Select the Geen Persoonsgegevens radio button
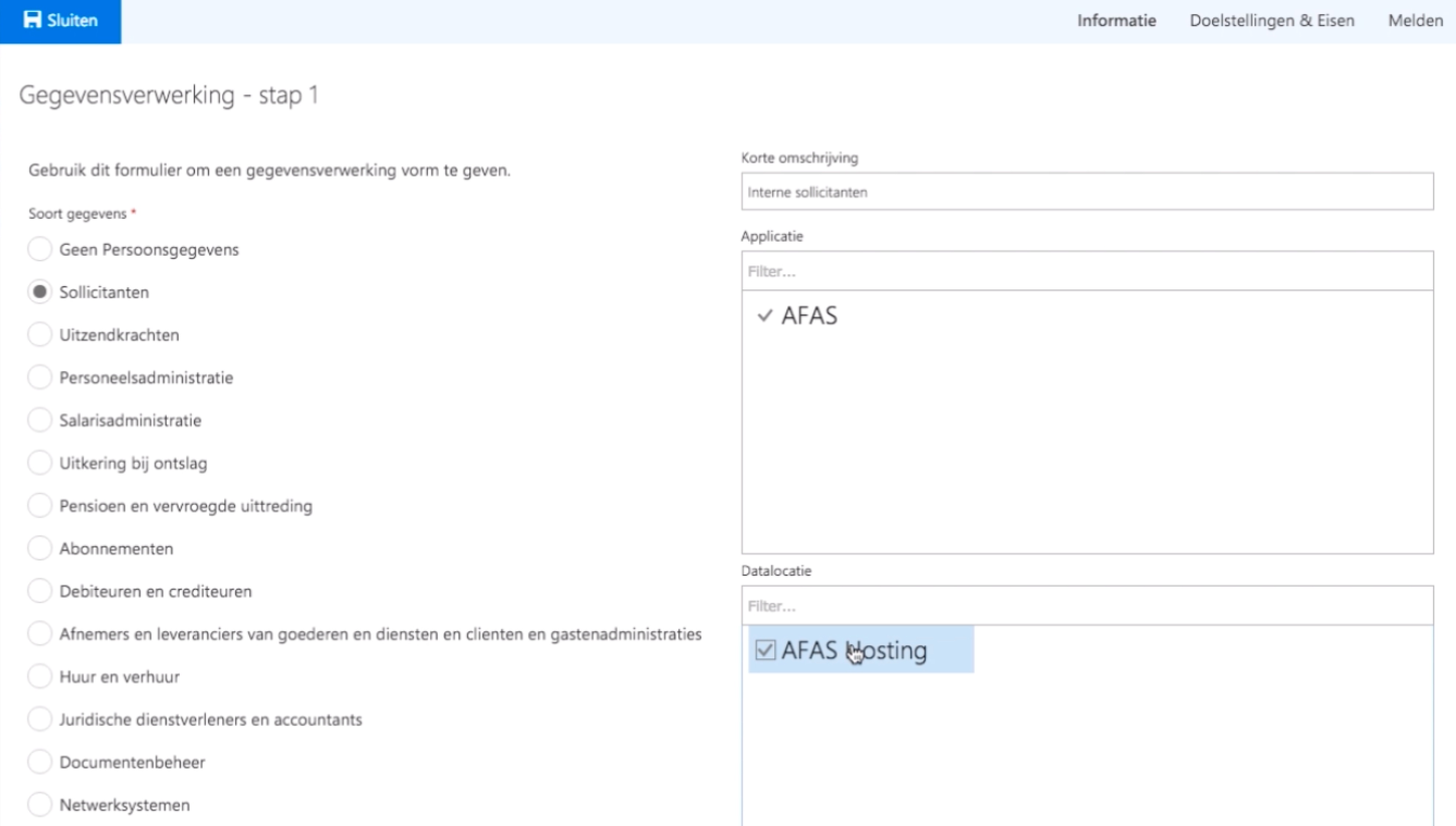 point(40,249)
